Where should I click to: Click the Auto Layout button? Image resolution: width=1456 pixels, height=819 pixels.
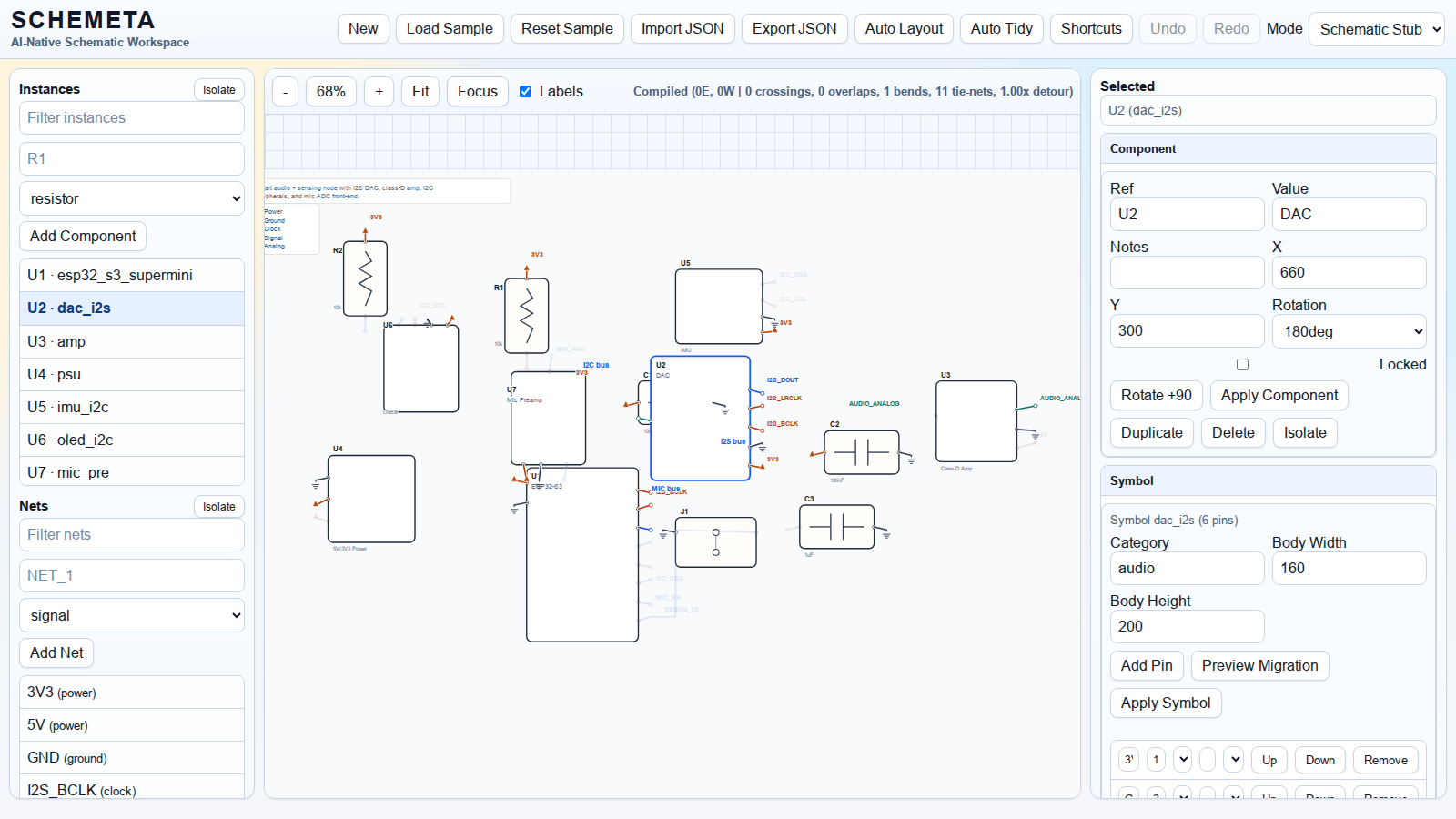tap(904, 29)
